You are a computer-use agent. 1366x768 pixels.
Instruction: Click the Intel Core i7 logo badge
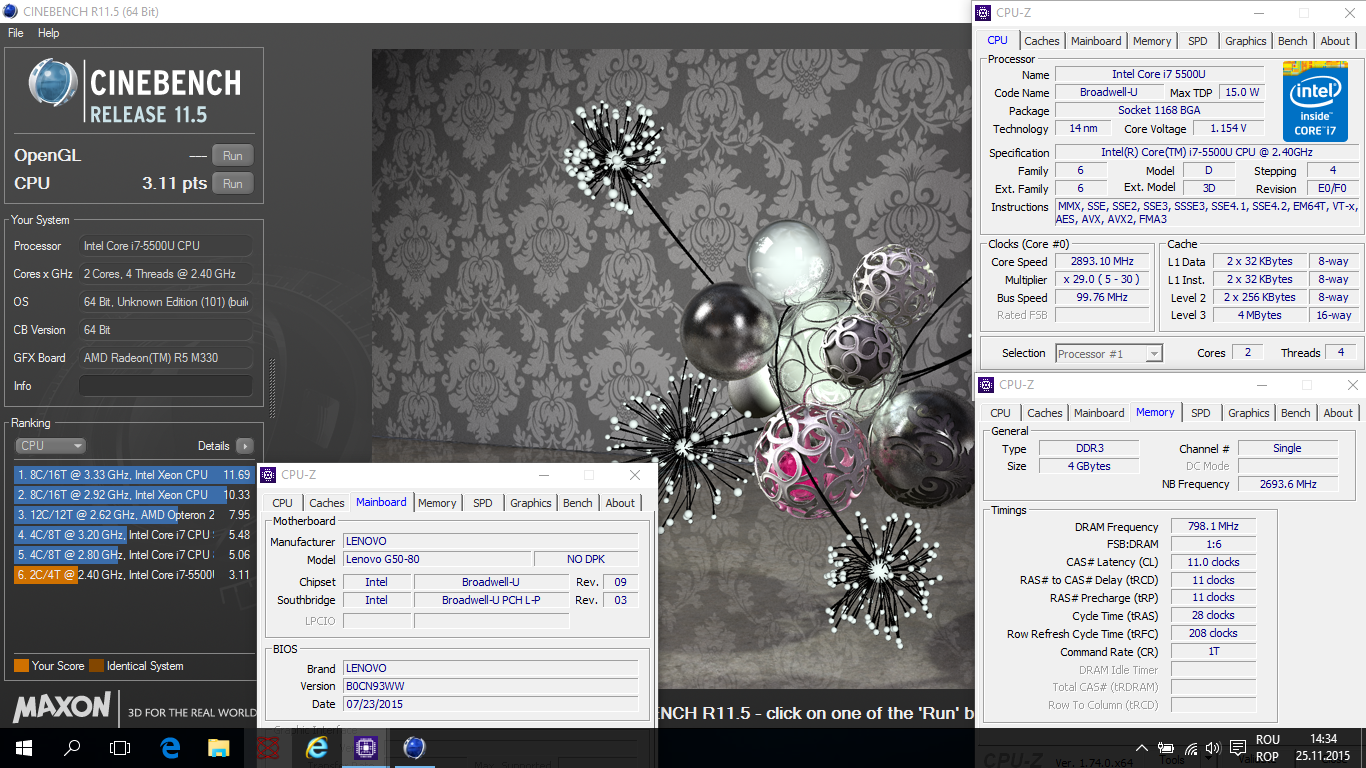1315,101
